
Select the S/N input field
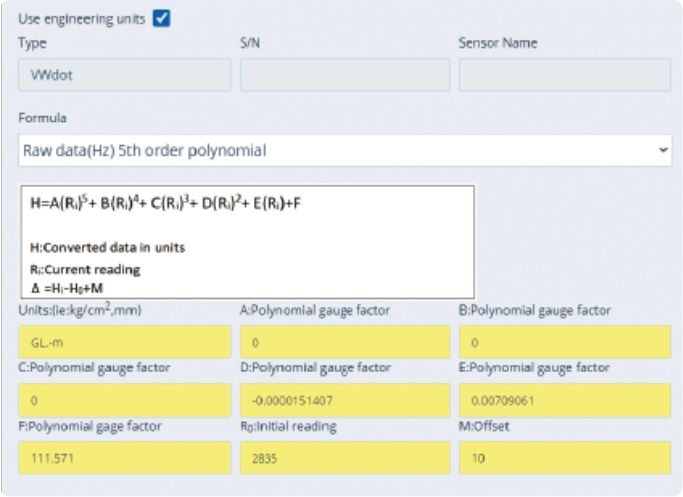coord(344,75)
